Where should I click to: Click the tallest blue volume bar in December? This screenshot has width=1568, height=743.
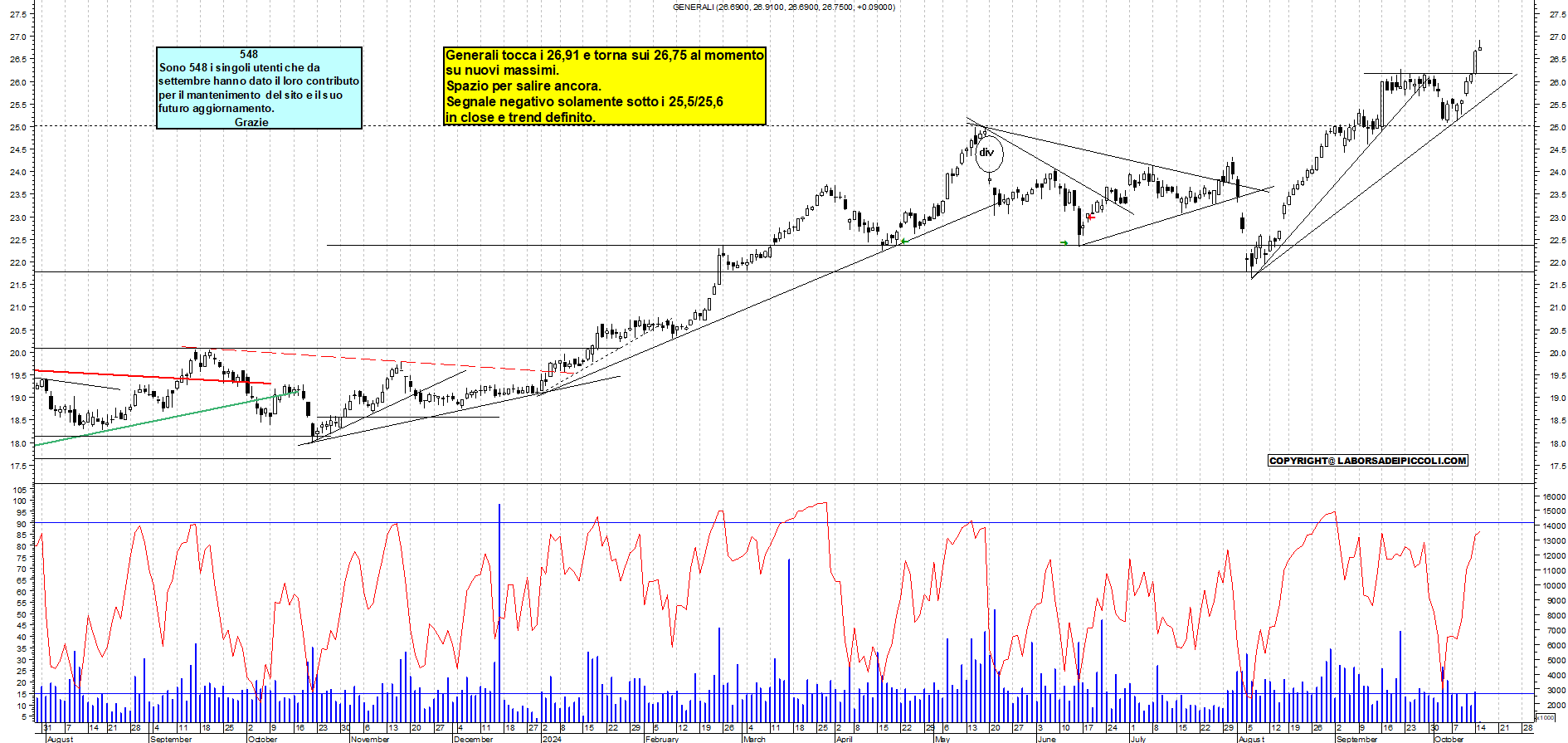click(x=499, y=613)
